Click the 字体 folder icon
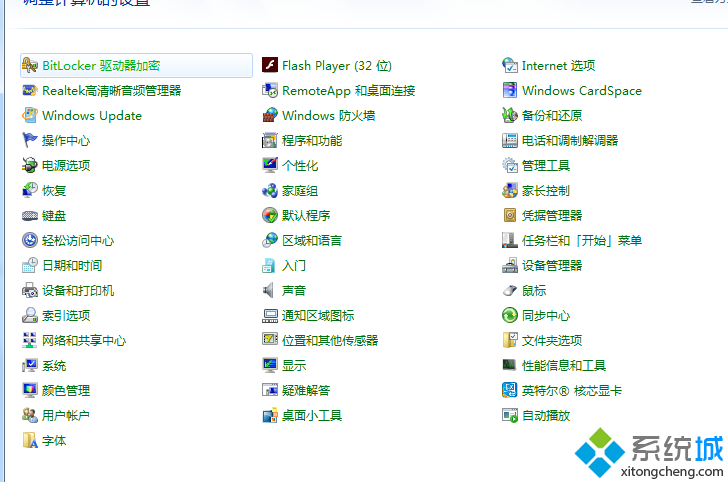This screenshot has width=728, height=482. (30, 441)
